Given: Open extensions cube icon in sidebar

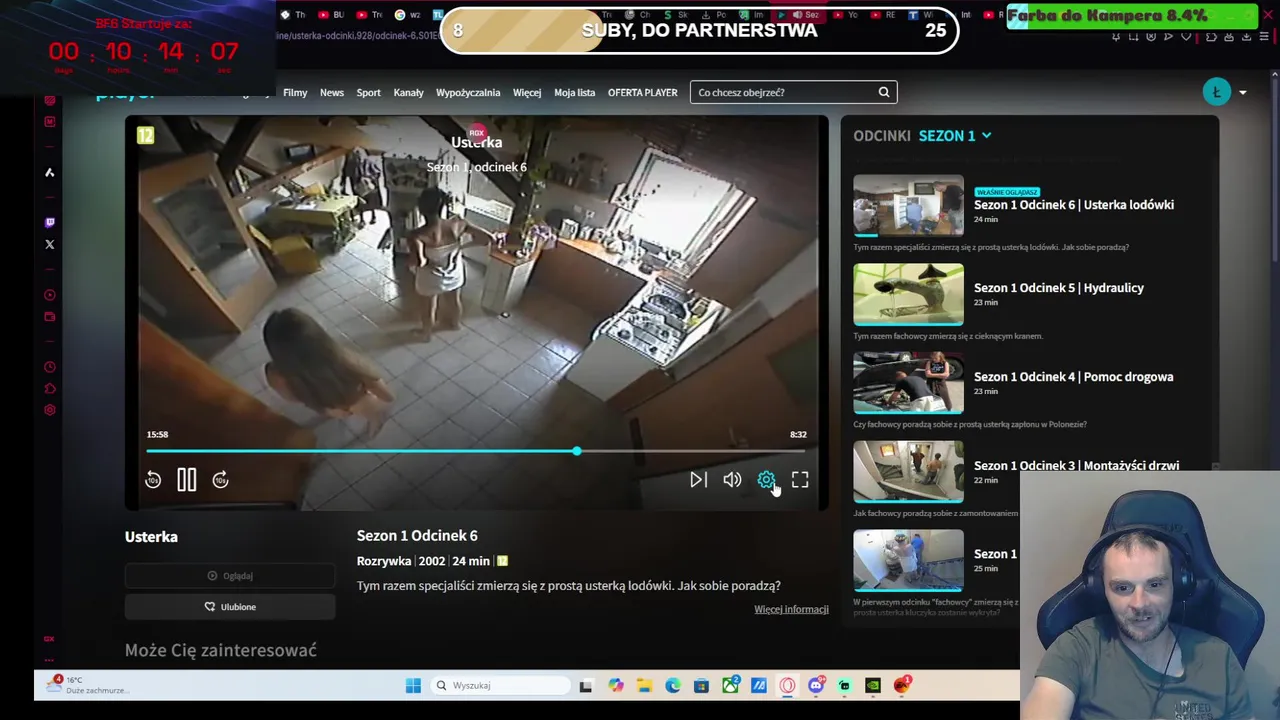Looking at the screenshot, I should point(50,389).
